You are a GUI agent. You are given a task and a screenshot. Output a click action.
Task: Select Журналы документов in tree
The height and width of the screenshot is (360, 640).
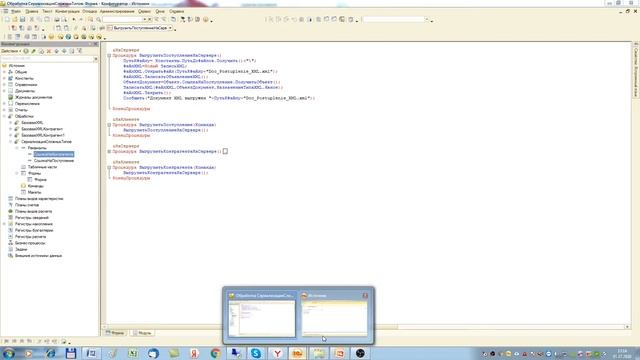point(33,97)
